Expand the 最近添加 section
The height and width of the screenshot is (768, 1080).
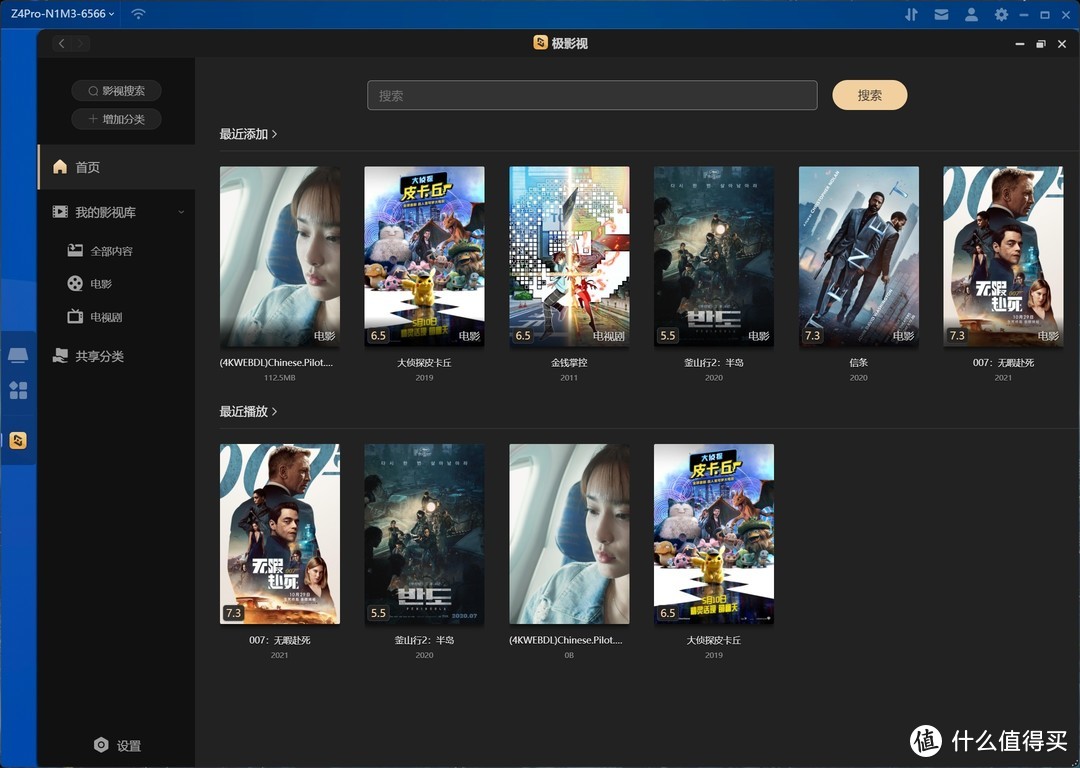coord(247,133)
